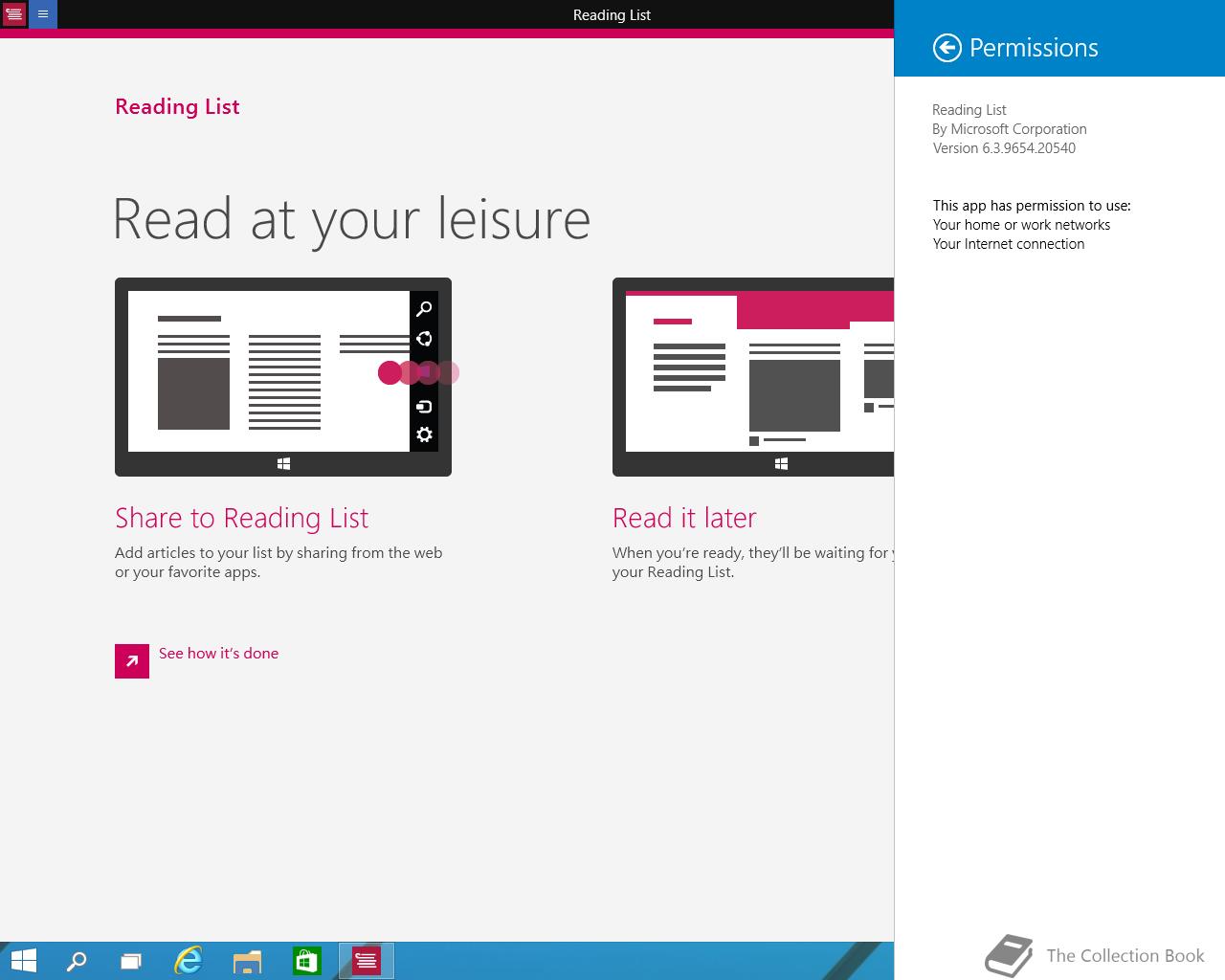Viewport: 1225px width, 980px height.
Task: Click Version 6.3.9654.20540 text
Action: point(1004,148)
